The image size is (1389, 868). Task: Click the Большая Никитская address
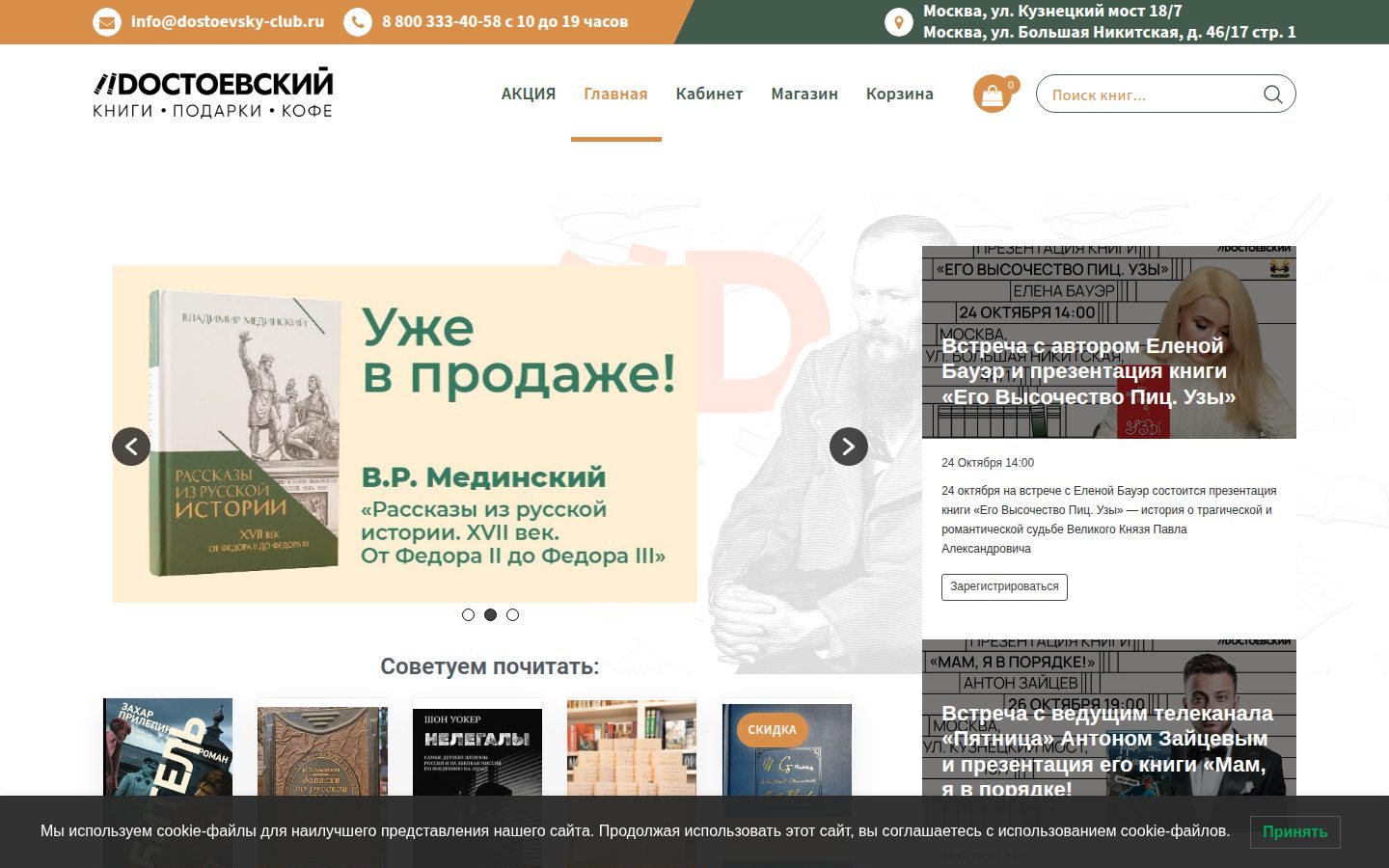[1109, 32]
